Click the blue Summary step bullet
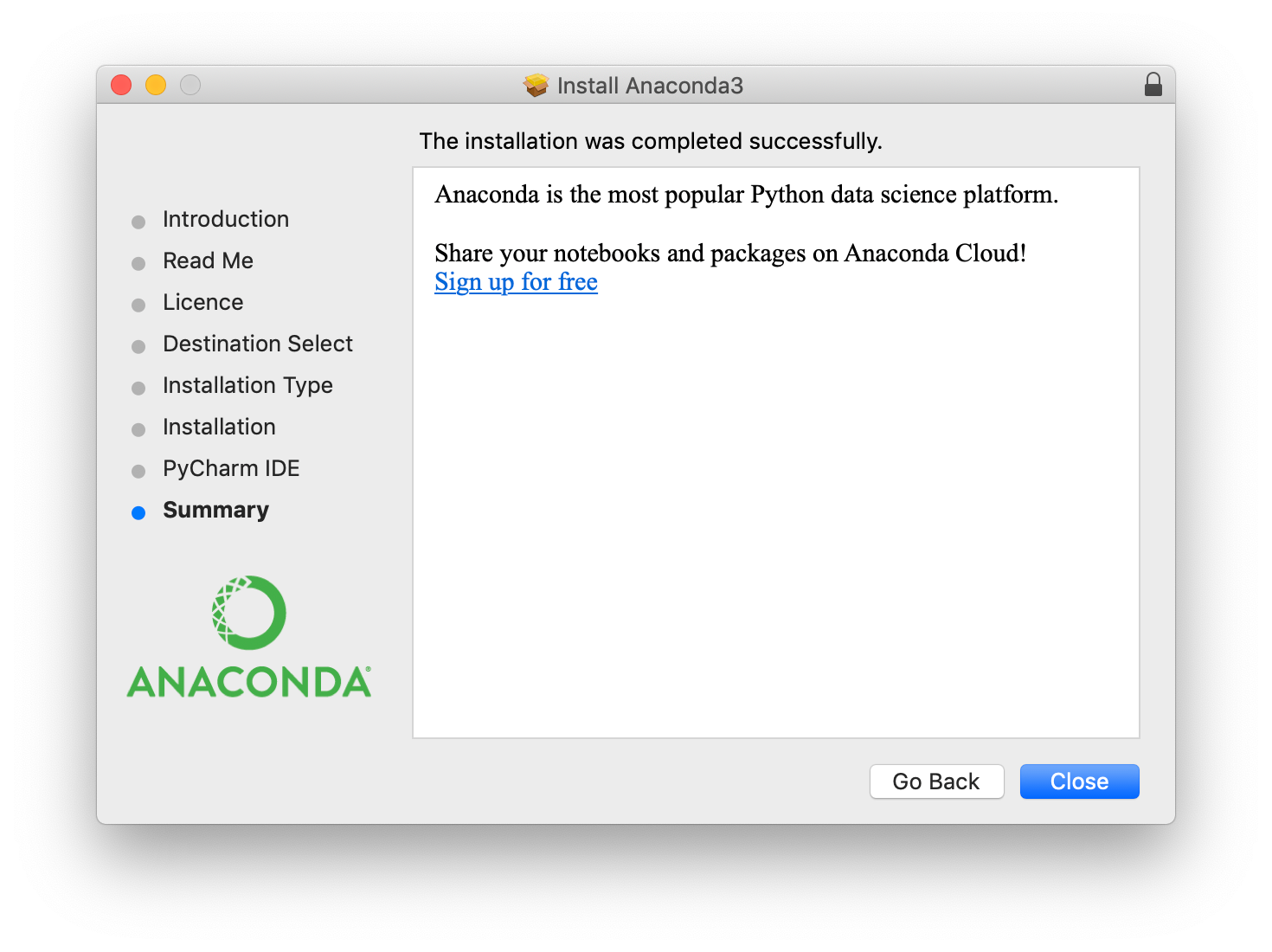1272x952 pixels. 138,512
